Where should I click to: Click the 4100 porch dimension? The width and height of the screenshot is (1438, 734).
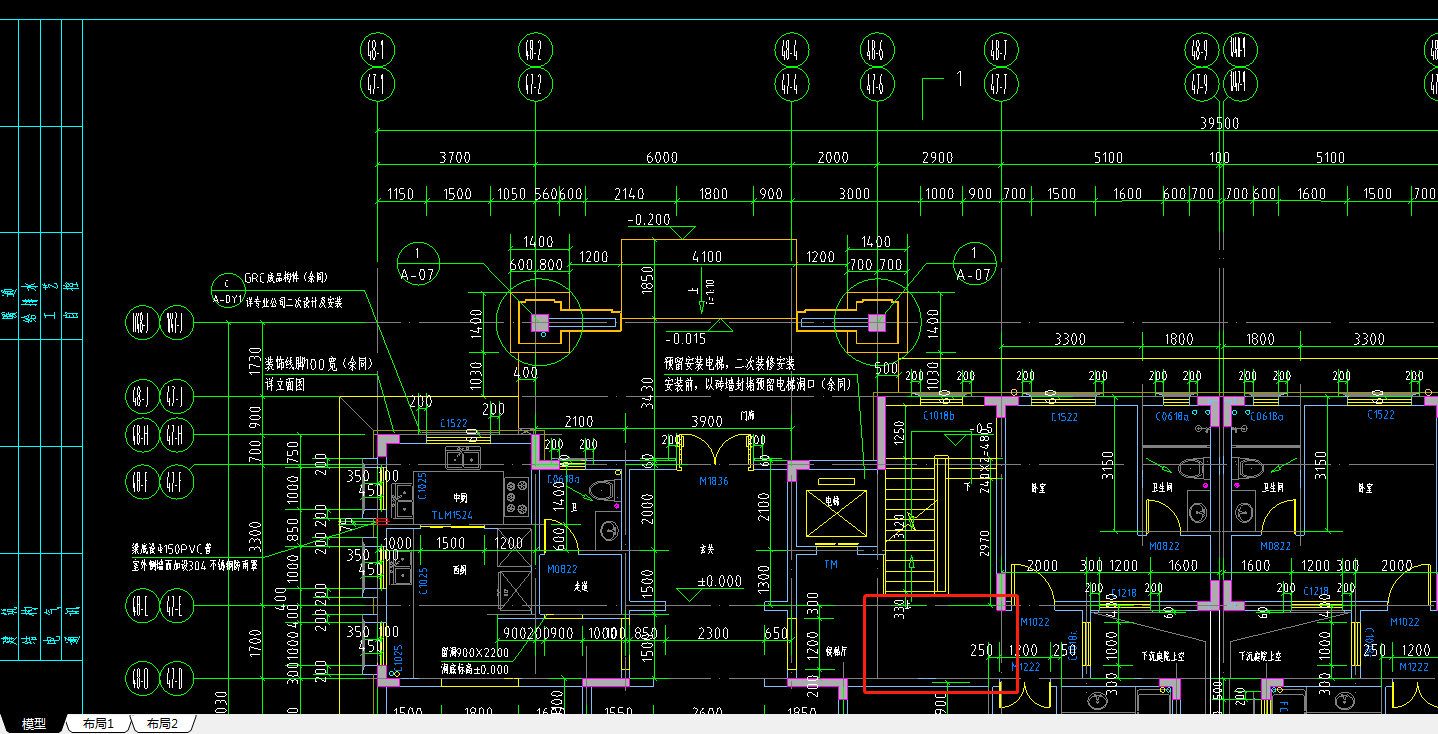coord(707,256)
